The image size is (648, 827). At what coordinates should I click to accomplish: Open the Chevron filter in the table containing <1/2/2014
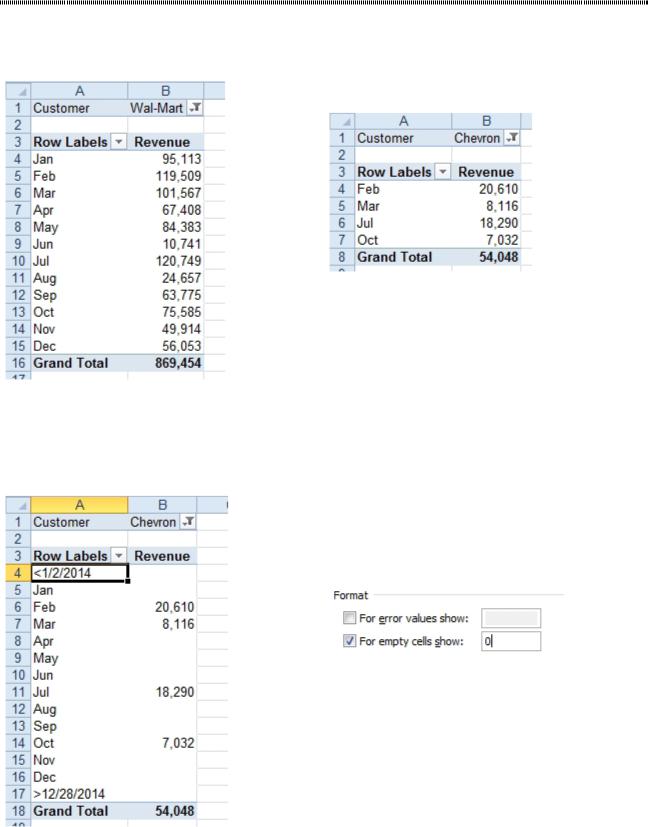pos(188,522)
